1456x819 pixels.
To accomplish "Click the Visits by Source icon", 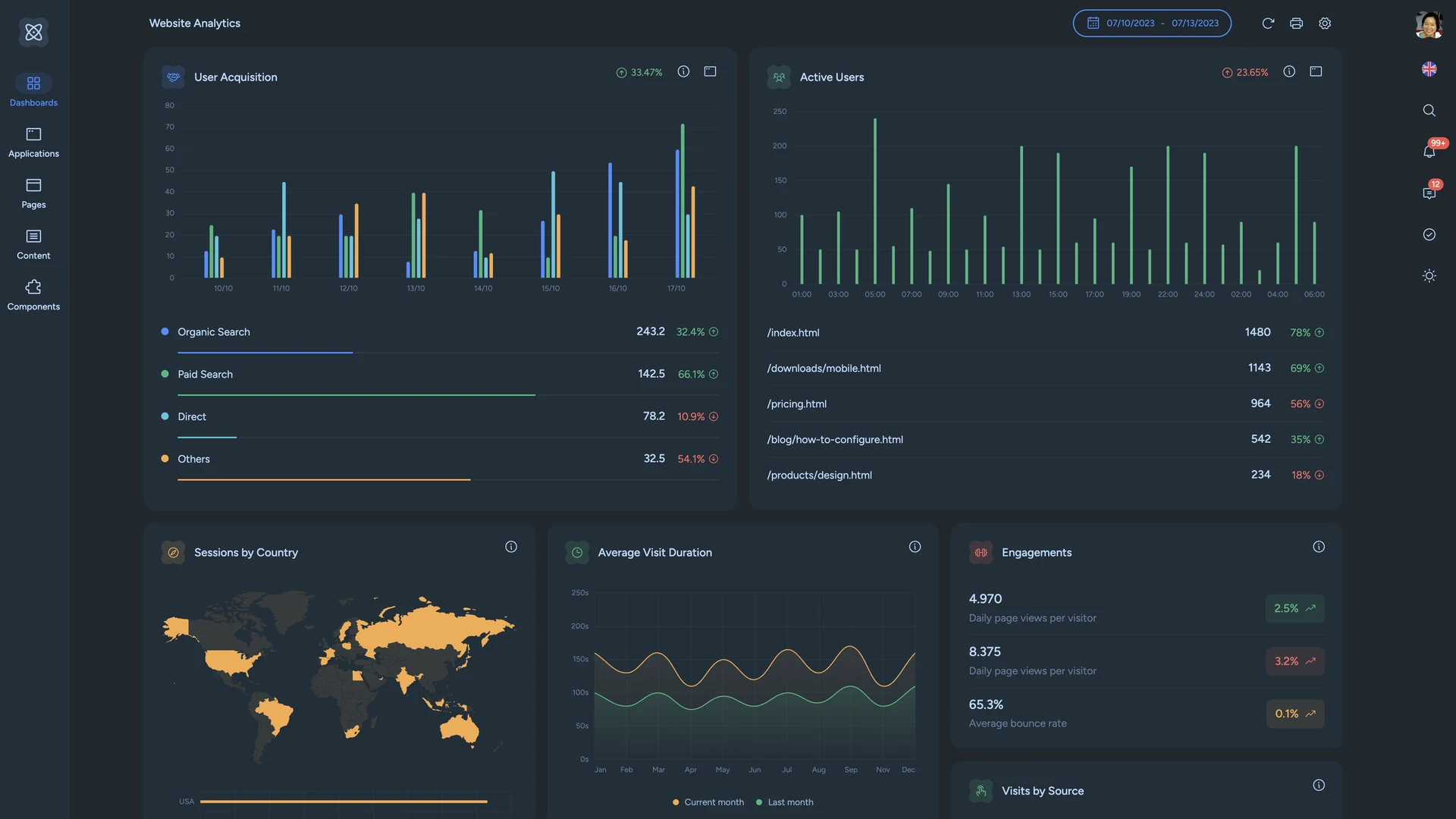I will (x=981, y=791).
